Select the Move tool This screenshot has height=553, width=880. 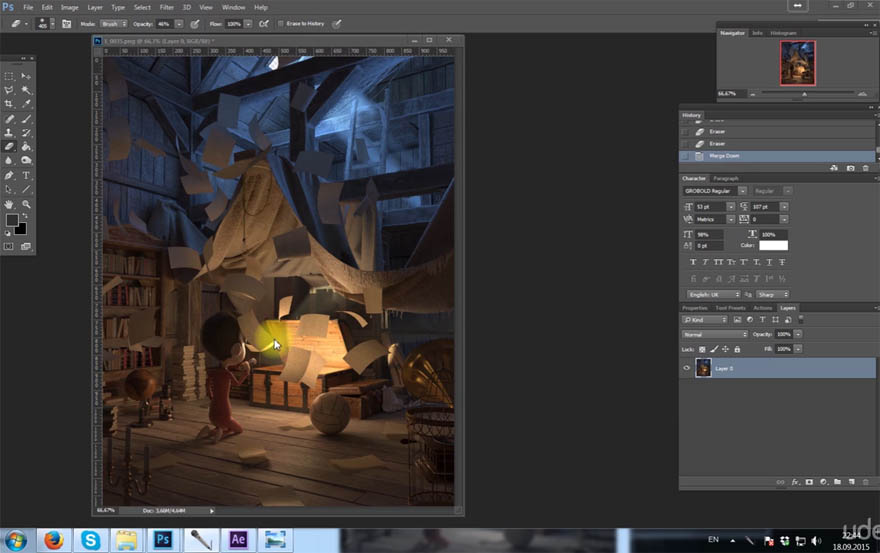click(26, 76)
